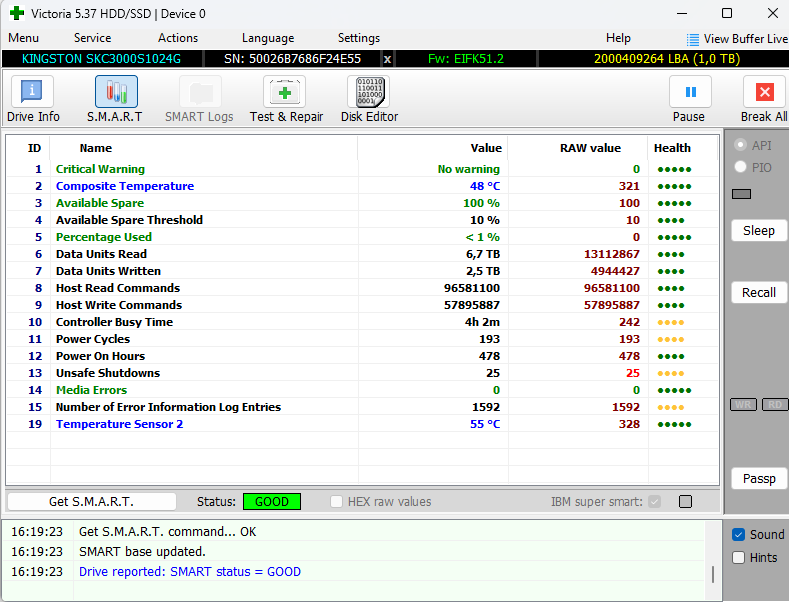Click the x next to serial number
Image resolution: width=789 pixels, height=602 pixels.
388,59
